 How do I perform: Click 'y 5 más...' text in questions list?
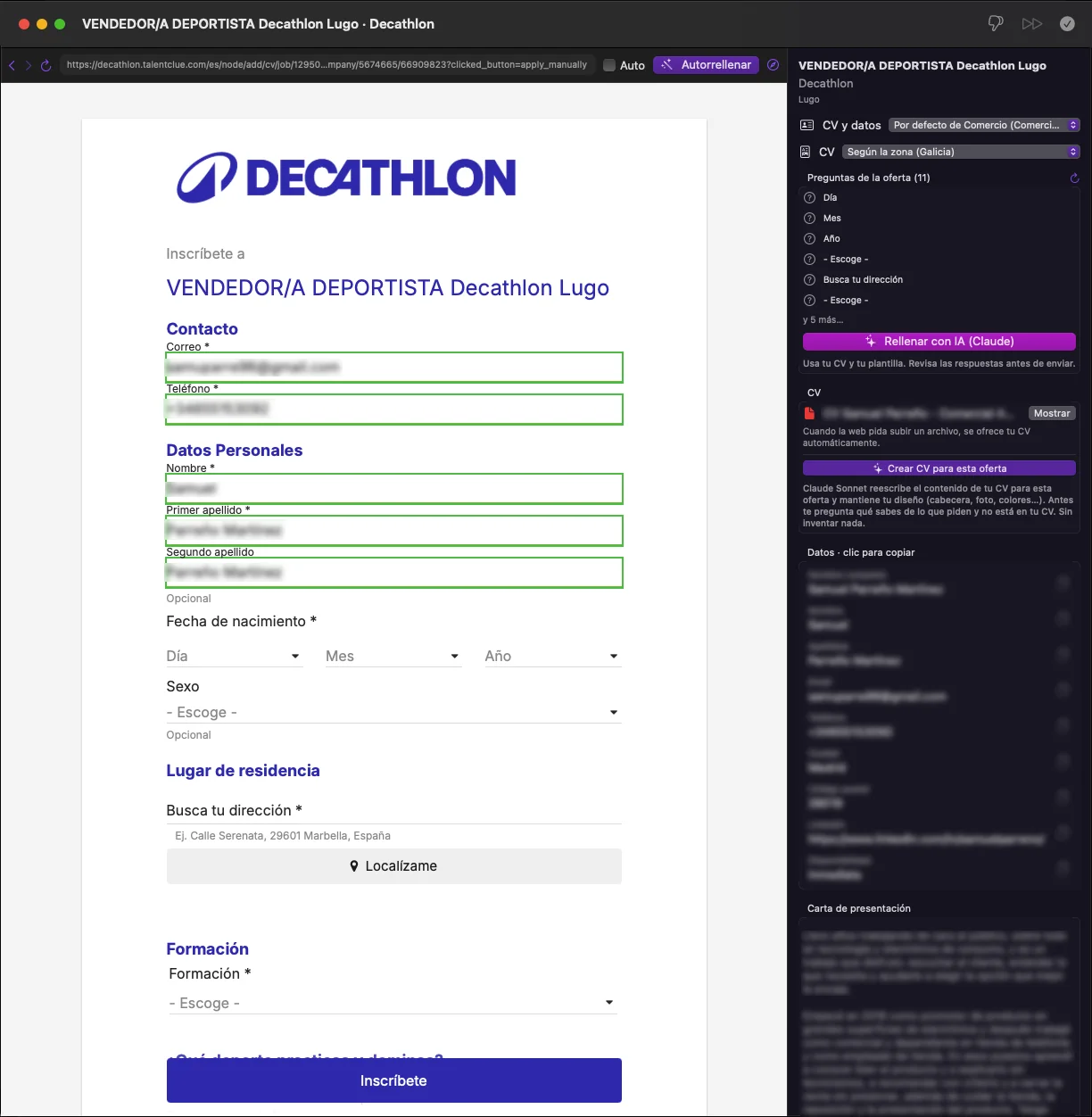coord(823,320)
